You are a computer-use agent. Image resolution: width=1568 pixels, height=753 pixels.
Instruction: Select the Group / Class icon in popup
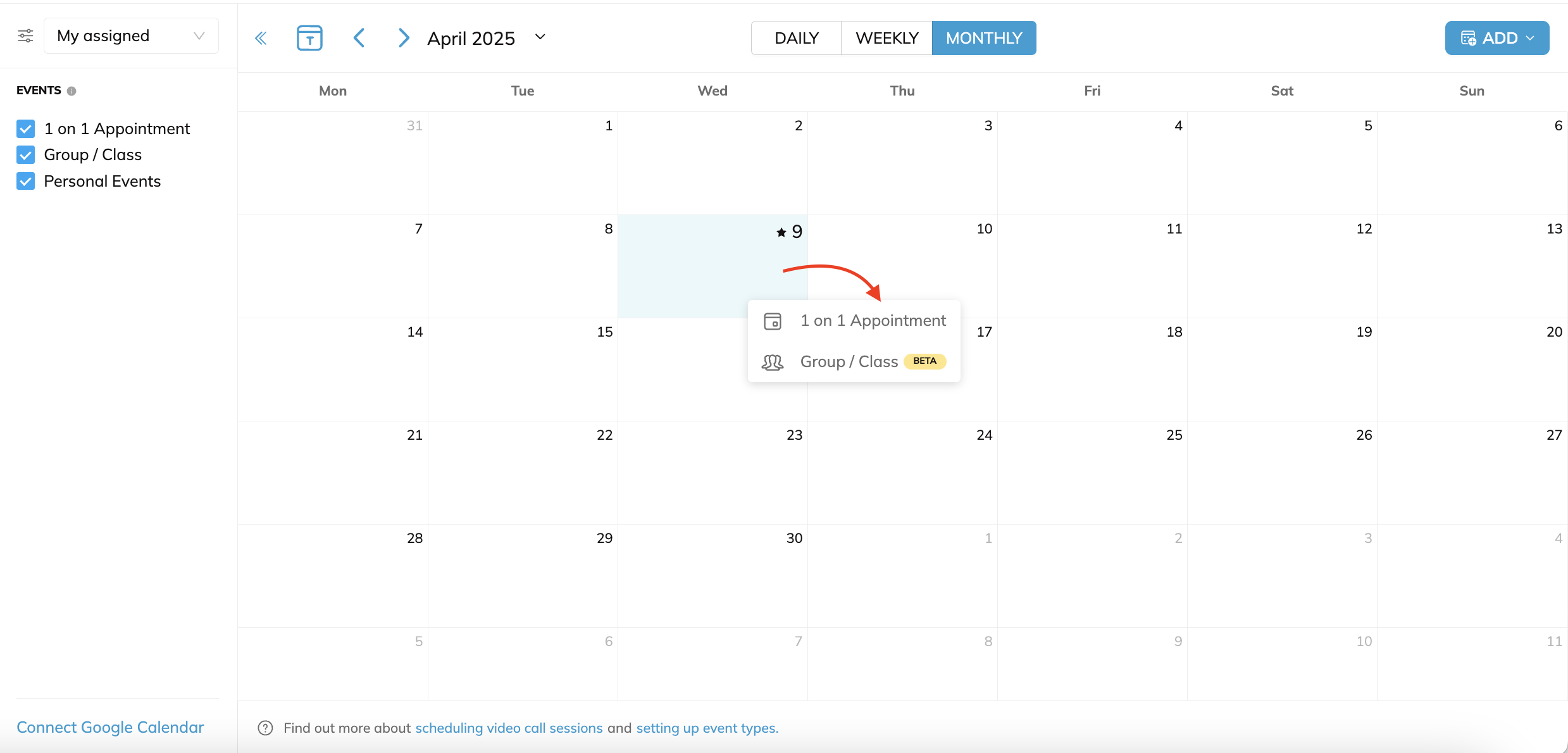point(773,362)
